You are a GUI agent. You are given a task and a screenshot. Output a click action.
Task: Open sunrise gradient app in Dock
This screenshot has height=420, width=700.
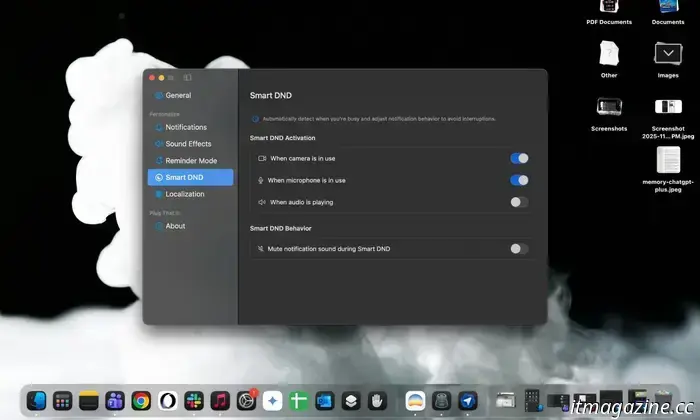[x=415, y=401]
